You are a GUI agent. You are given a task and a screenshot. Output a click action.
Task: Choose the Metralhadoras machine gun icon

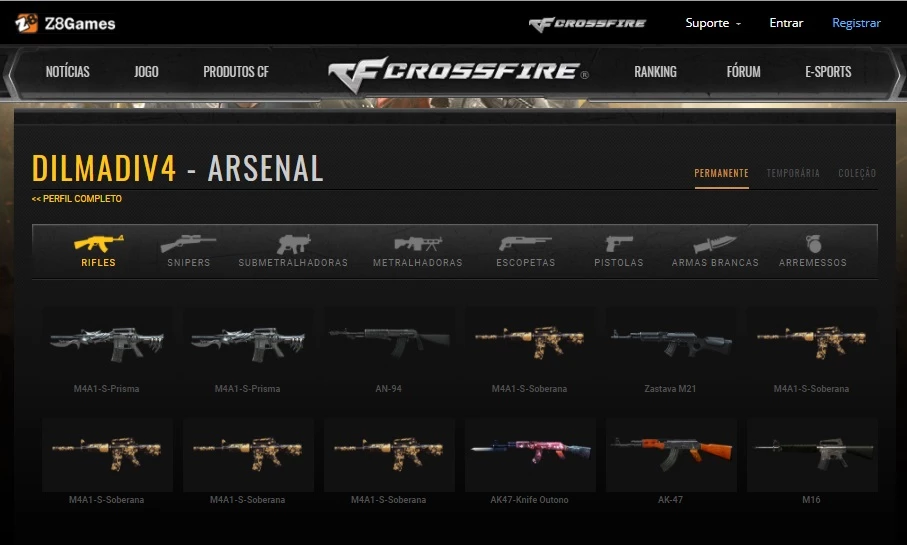(x=418, y=244)
